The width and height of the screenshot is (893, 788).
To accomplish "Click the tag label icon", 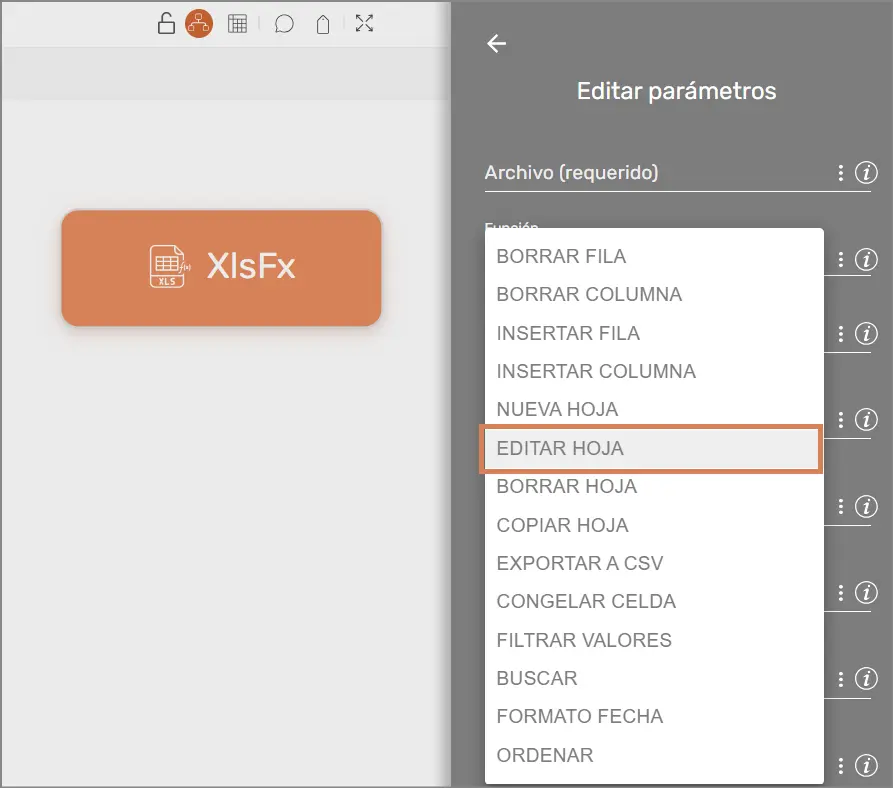I will coord(323,24).
